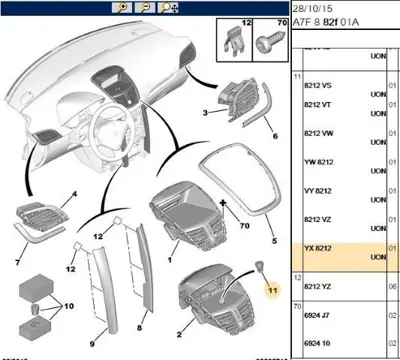Viewport: 400px width, 360px height.
Task: Select callout number 5 by the trim frame
Action: click(274, 241)
